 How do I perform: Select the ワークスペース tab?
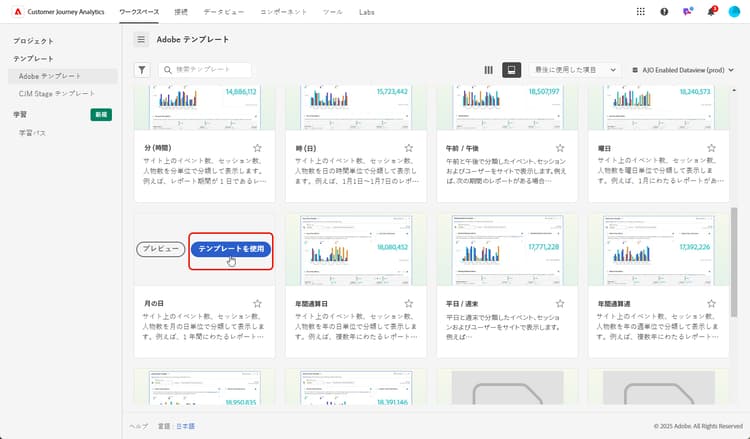(139, 12)
